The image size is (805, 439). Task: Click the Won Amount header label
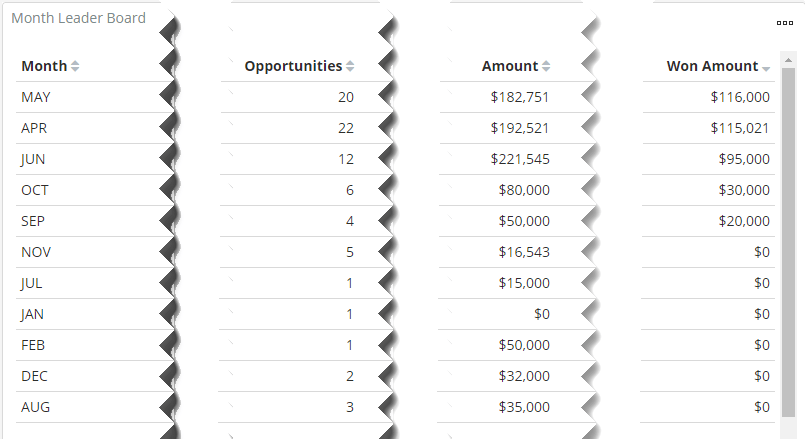tap(712, 66)
